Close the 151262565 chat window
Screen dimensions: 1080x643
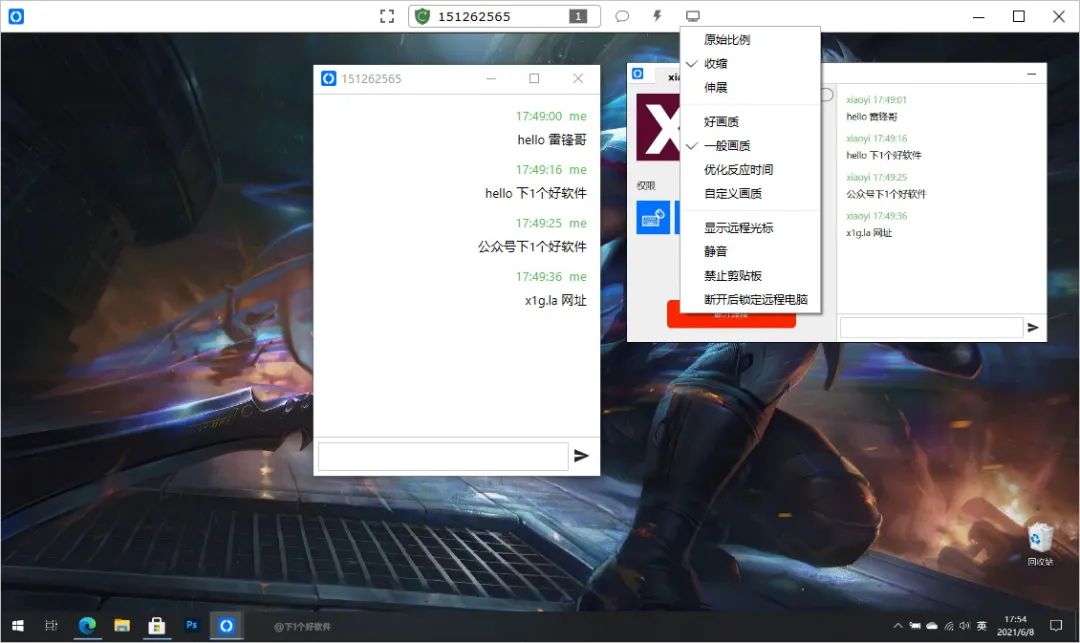(578, 78)
